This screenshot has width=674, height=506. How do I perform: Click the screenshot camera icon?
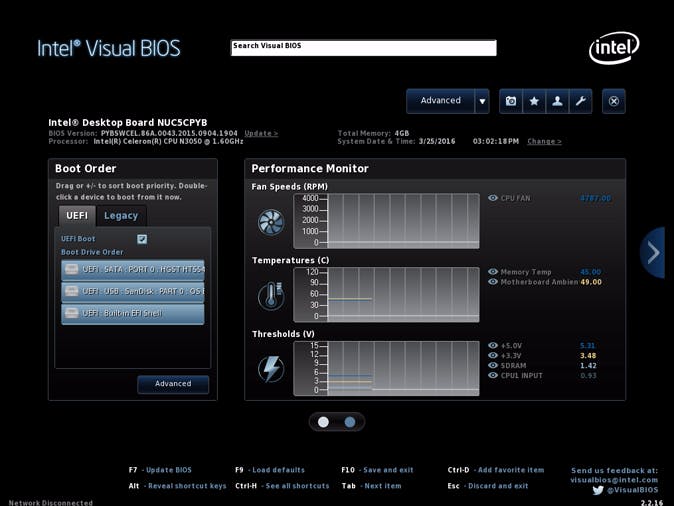click(511, 101)
